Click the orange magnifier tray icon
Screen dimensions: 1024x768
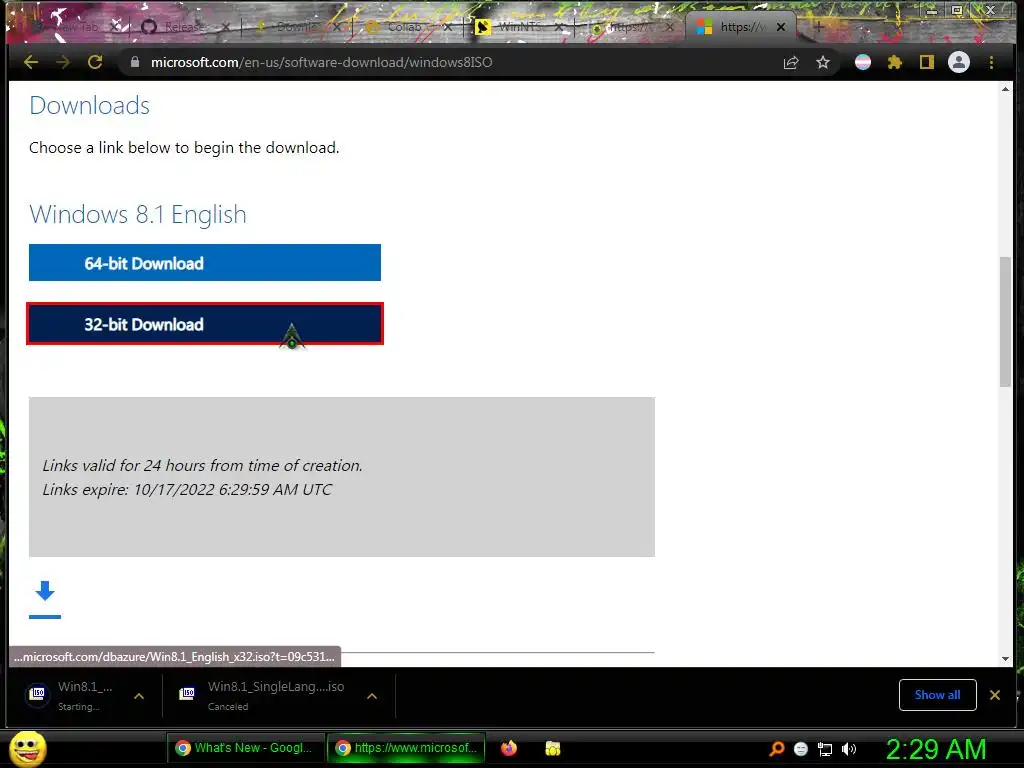coord(777,748)
